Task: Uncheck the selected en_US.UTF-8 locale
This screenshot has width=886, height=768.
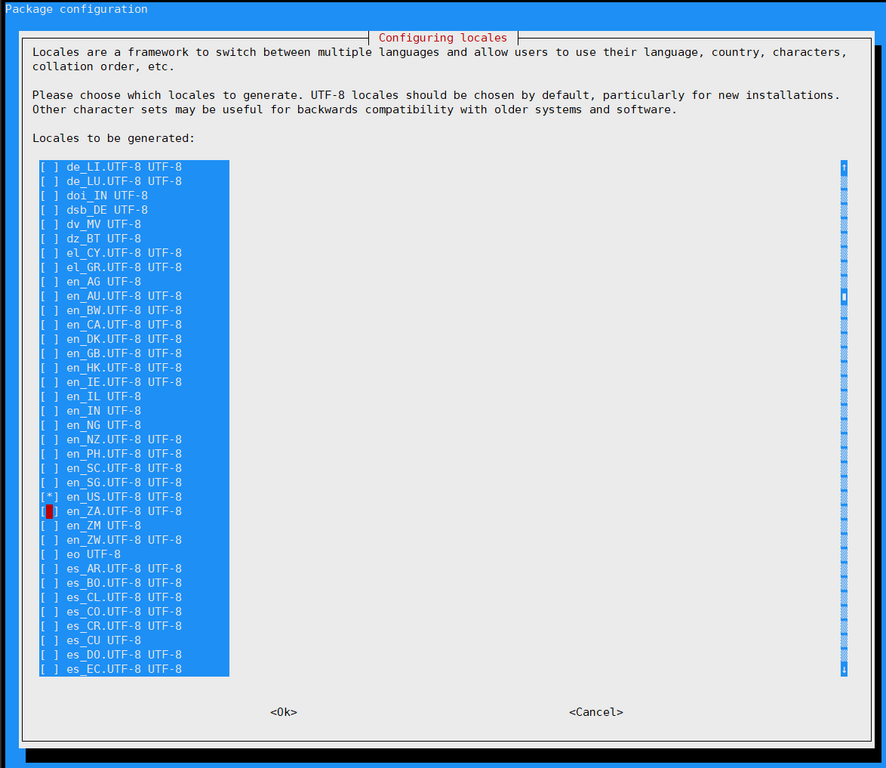Action: coord(49,497)
